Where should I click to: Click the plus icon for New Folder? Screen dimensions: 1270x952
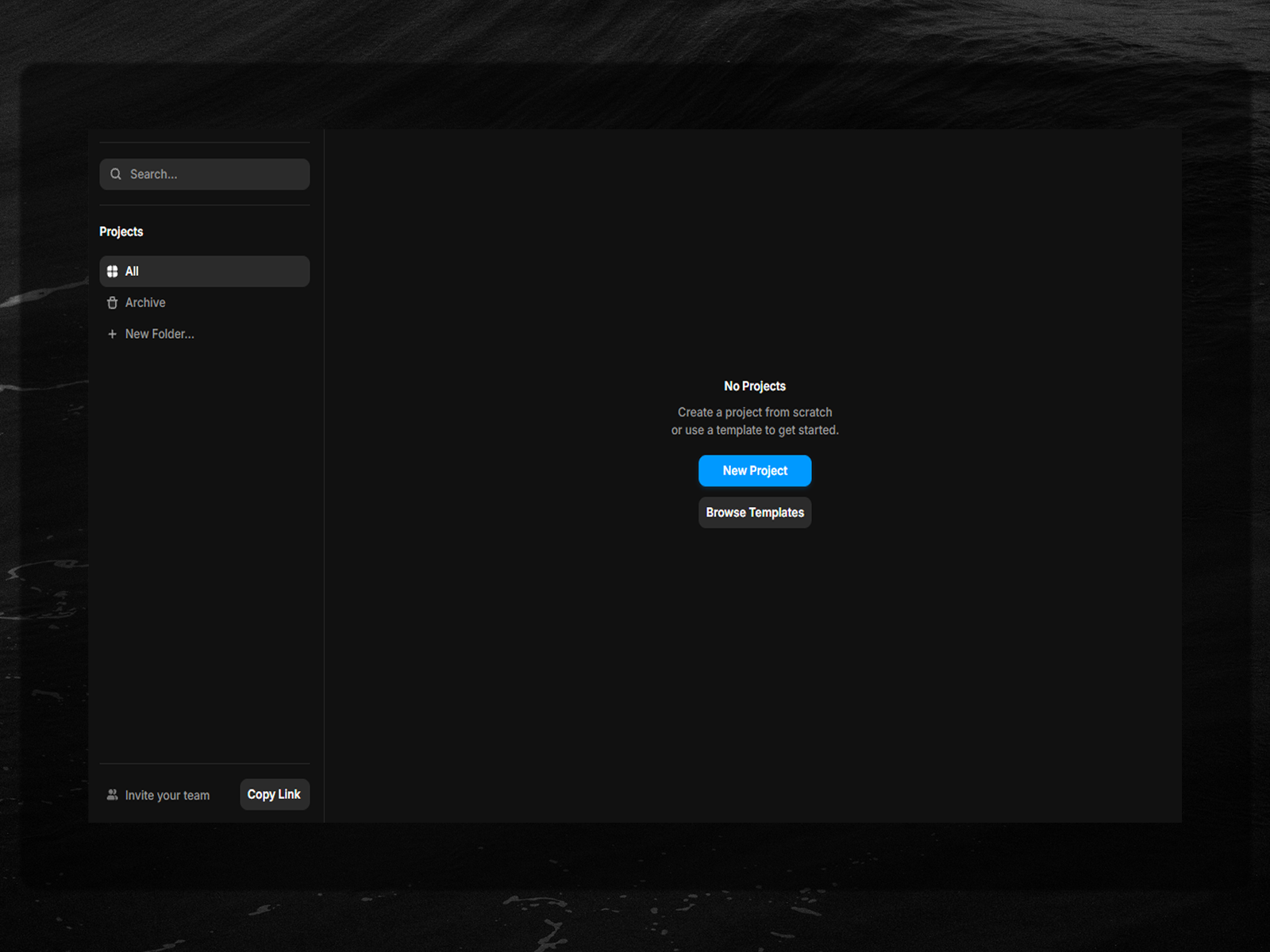pyautogui.click(x=113, y=334)
